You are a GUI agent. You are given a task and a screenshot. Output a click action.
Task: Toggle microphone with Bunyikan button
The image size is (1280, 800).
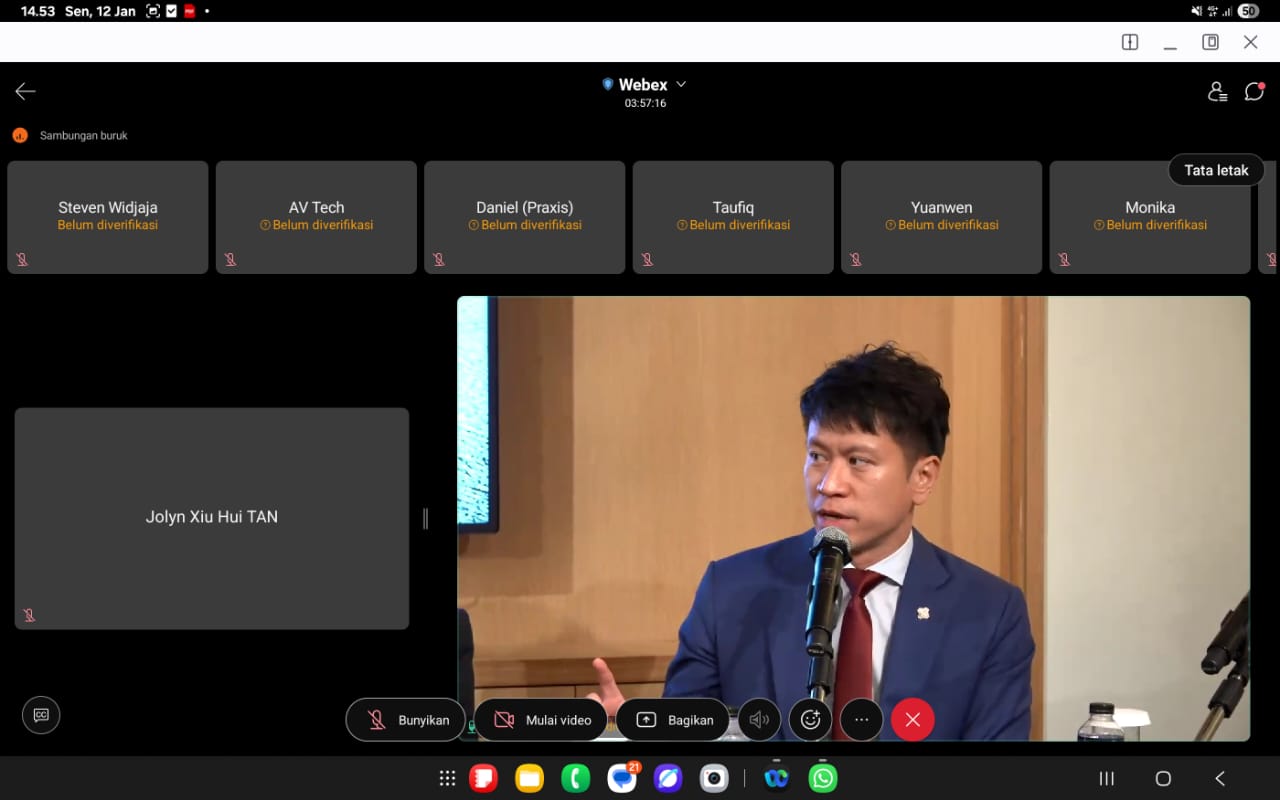coord(405,720)
